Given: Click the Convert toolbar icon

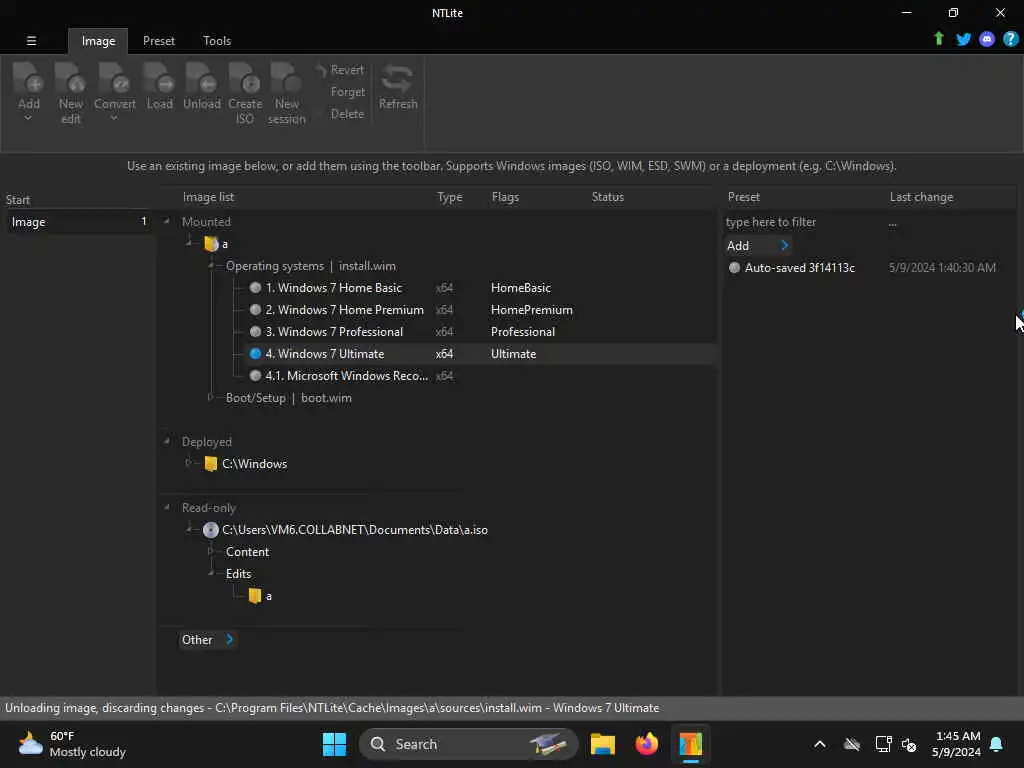Looking at the screenshot, I should click(114, 91).
